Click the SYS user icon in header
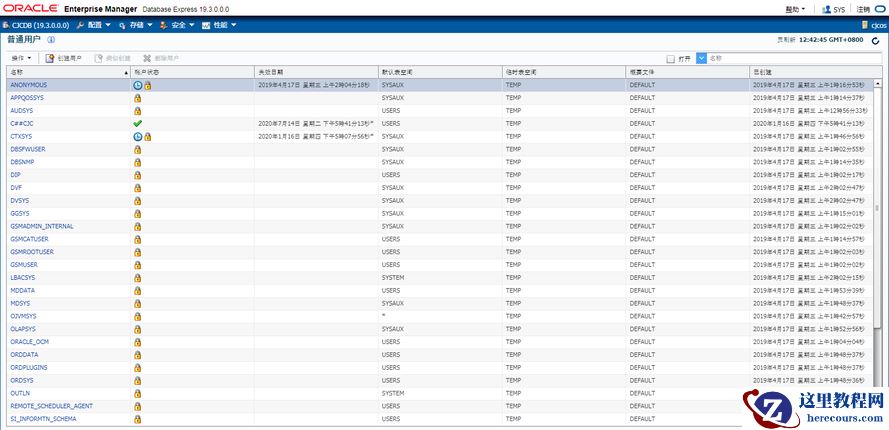The image size is (889, 430). (826, 9)
